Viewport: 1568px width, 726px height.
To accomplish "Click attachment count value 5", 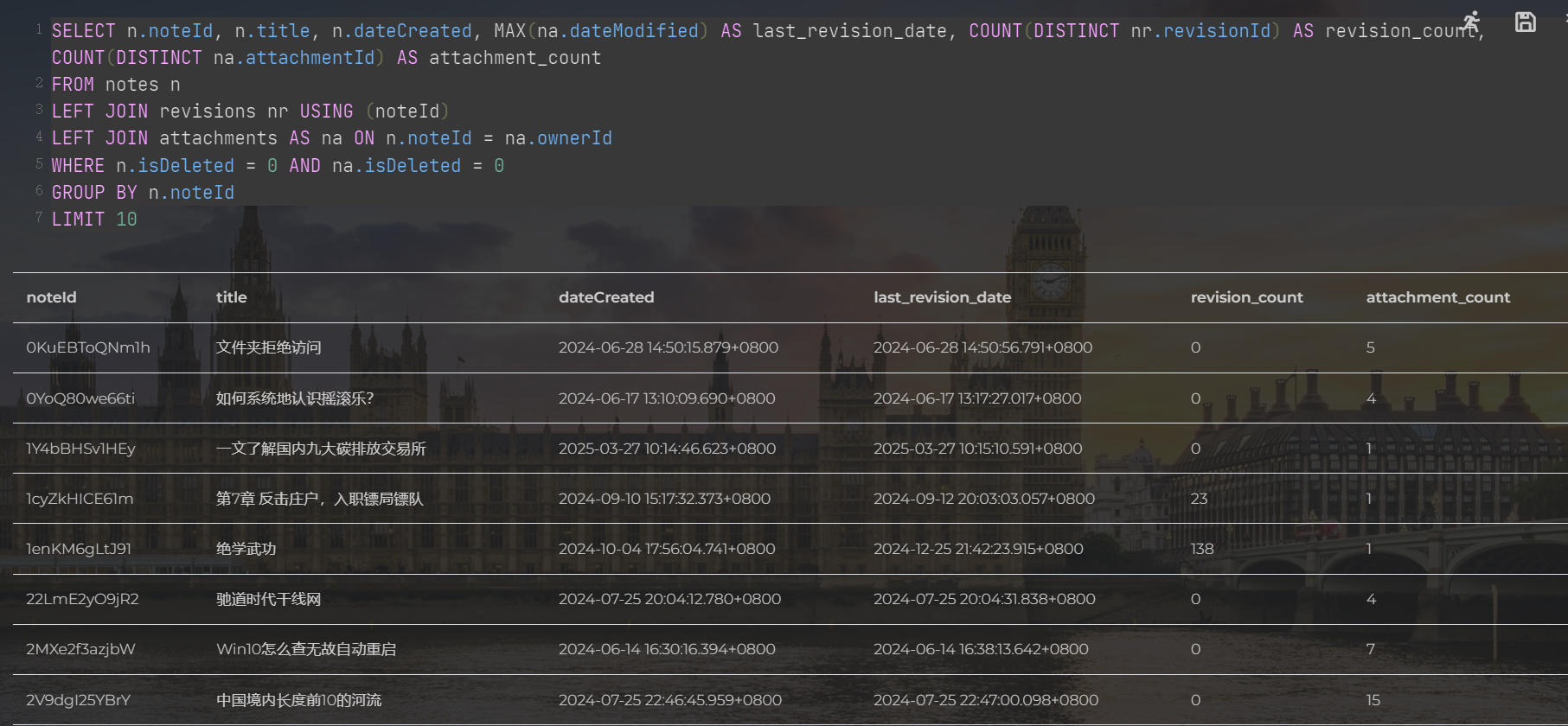I will 1371,347.
